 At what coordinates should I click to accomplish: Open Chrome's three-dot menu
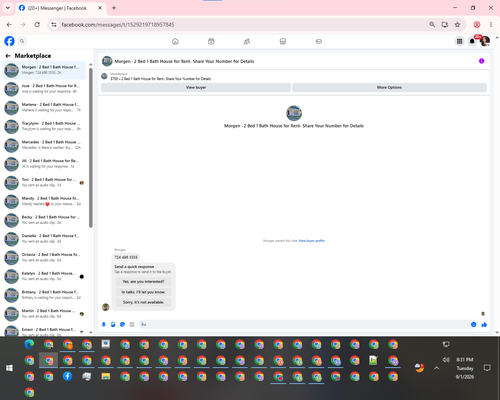[491, 24]
